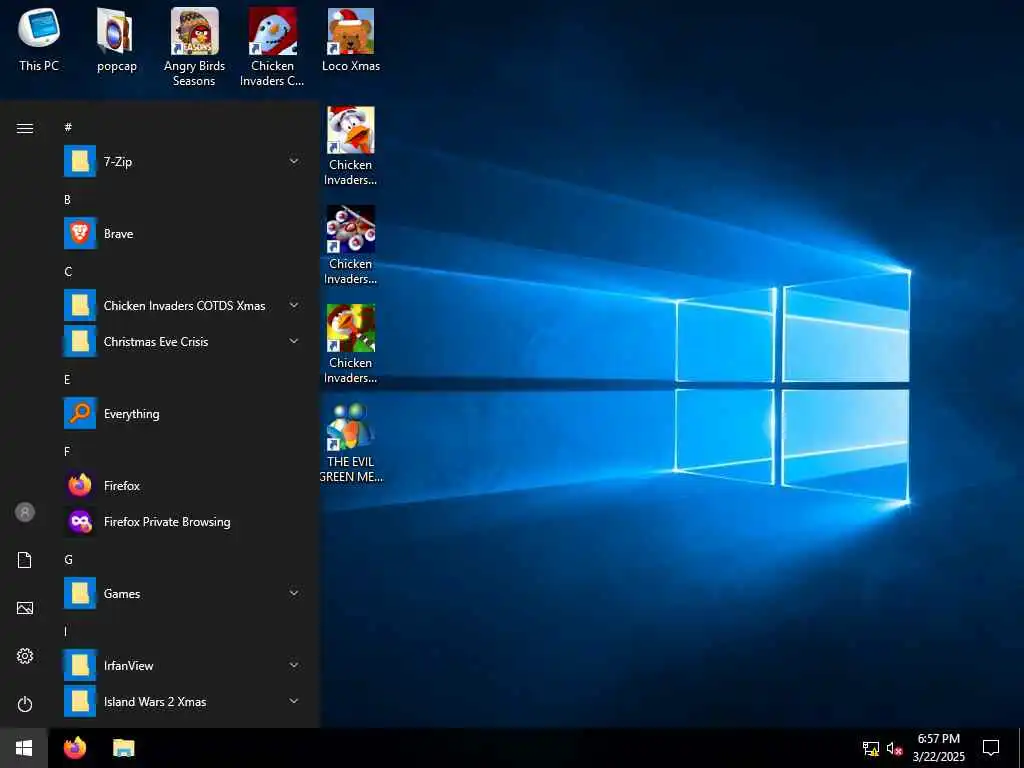Open Firefox from the taskbar

tap(75, 748)
